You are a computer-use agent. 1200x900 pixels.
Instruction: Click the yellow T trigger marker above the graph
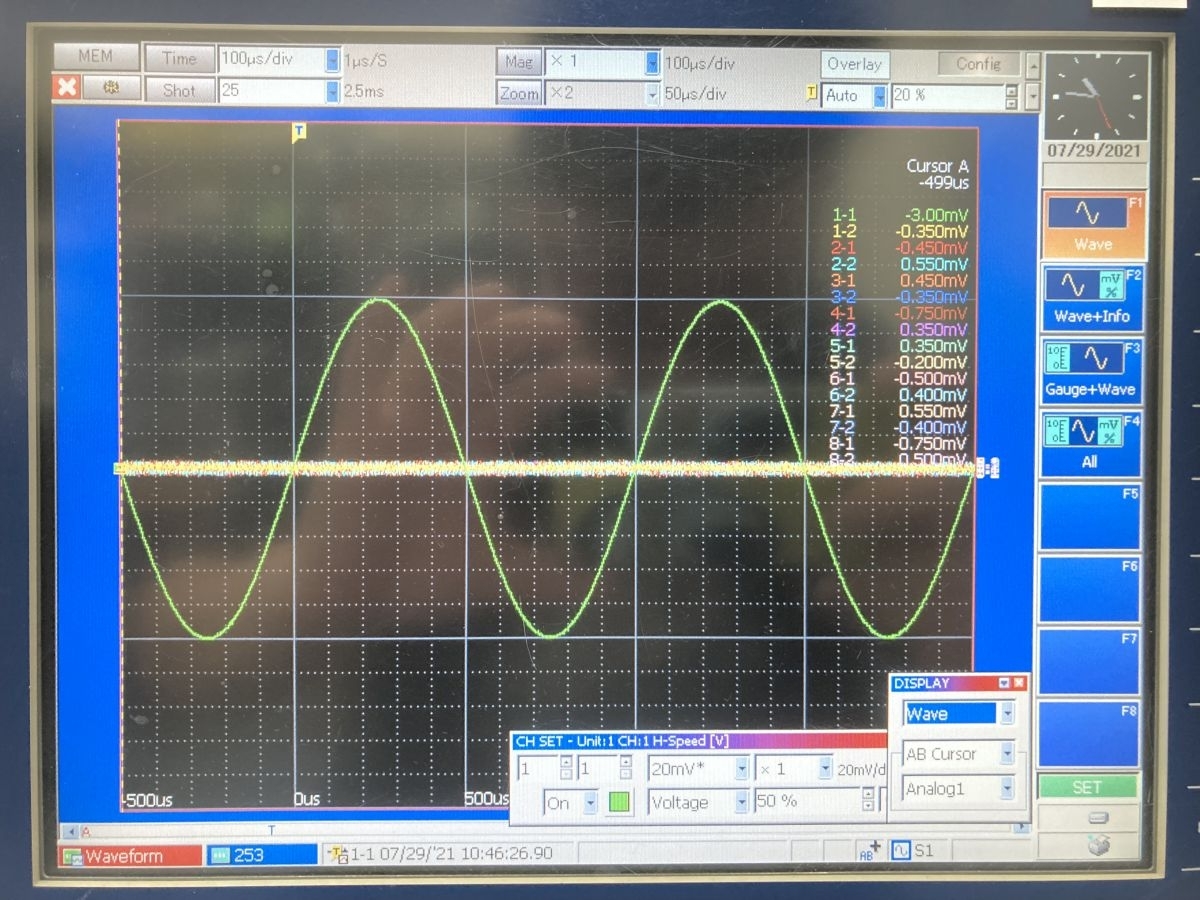tap(298, 132)
